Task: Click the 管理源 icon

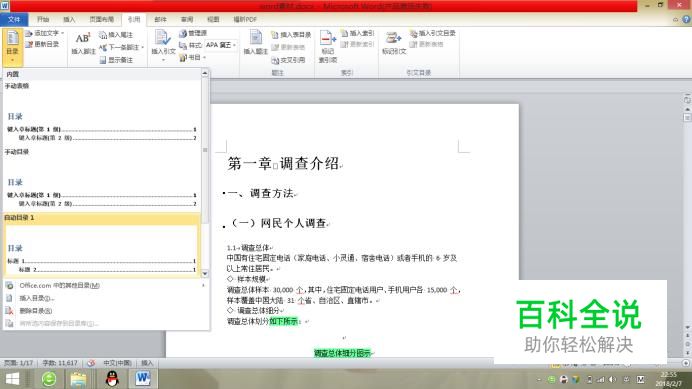Action: pyautogui.click(x=183, y=34)
